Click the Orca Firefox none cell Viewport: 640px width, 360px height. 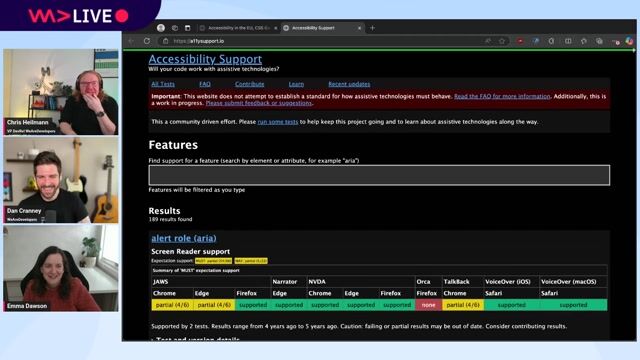tap(428, 305)
